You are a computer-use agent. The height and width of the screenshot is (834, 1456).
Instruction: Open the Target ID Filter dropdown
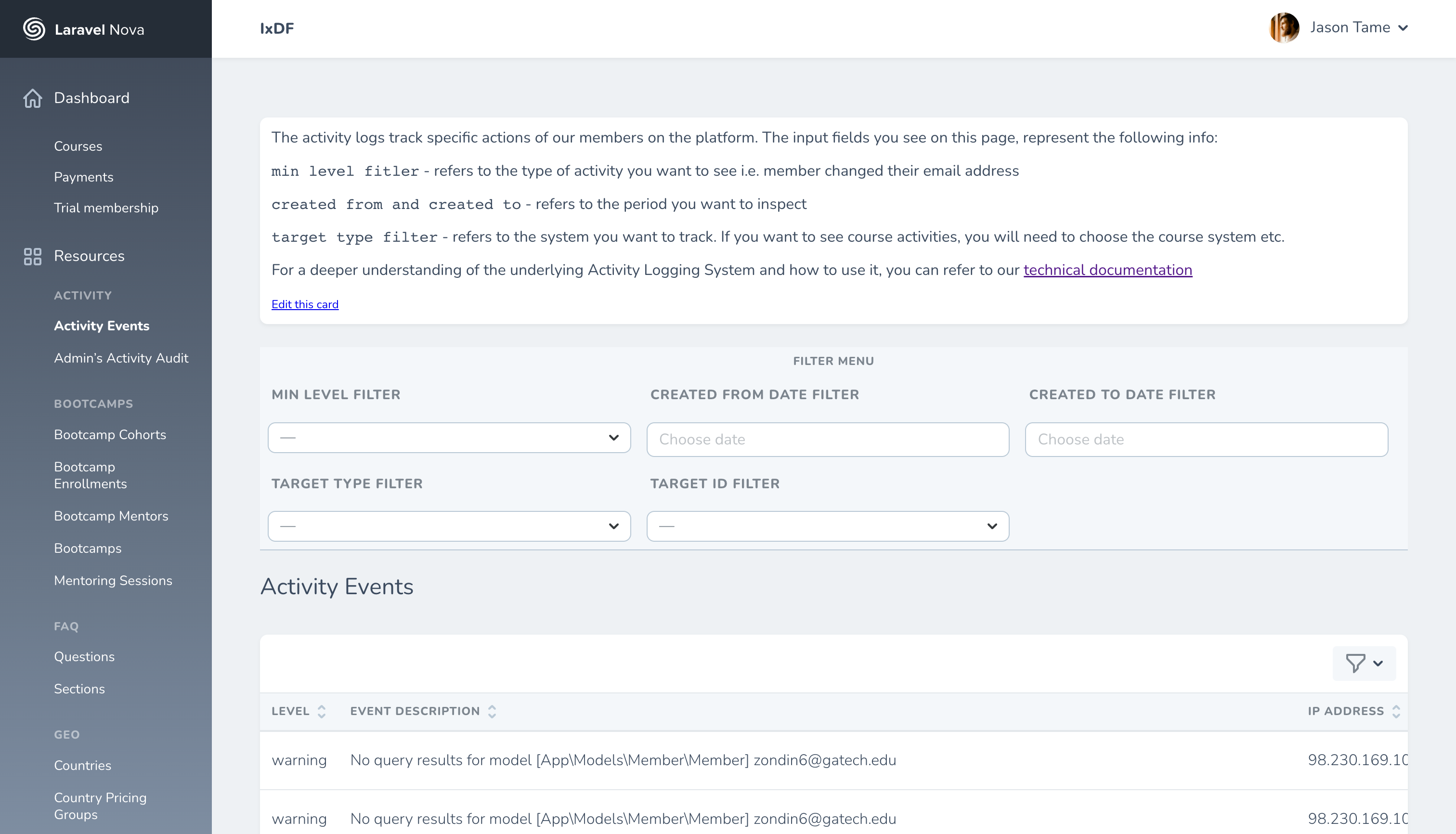point(828,526)
